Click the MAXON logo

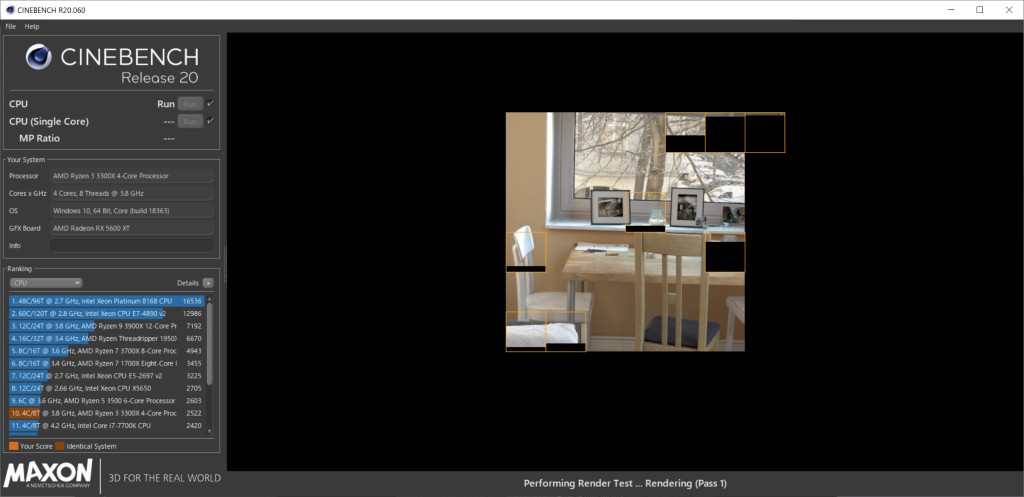pos(48,474)
